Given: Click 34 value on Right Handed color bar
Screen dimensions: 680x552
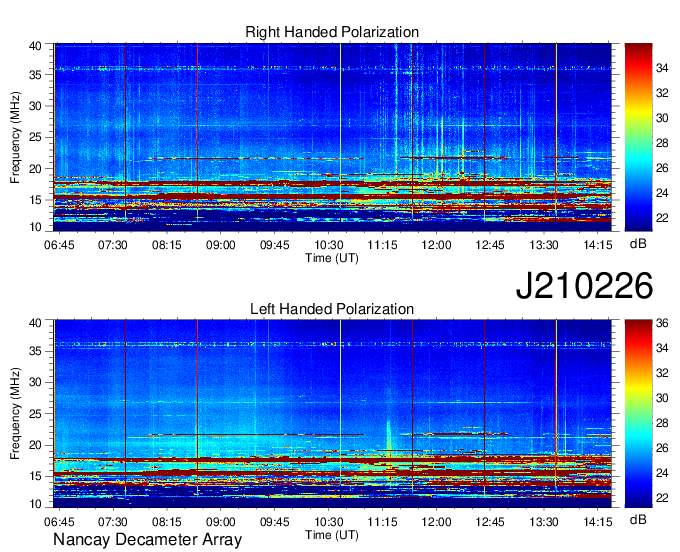Looking at the screenshot, I should point(662,68).
